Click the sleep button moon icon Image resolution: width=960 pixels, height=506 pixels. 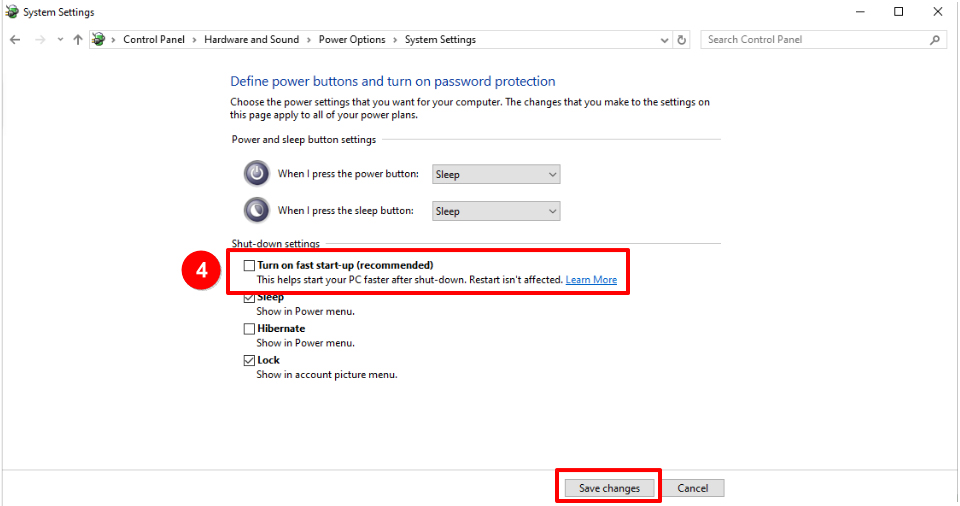(x=257, y=210)
